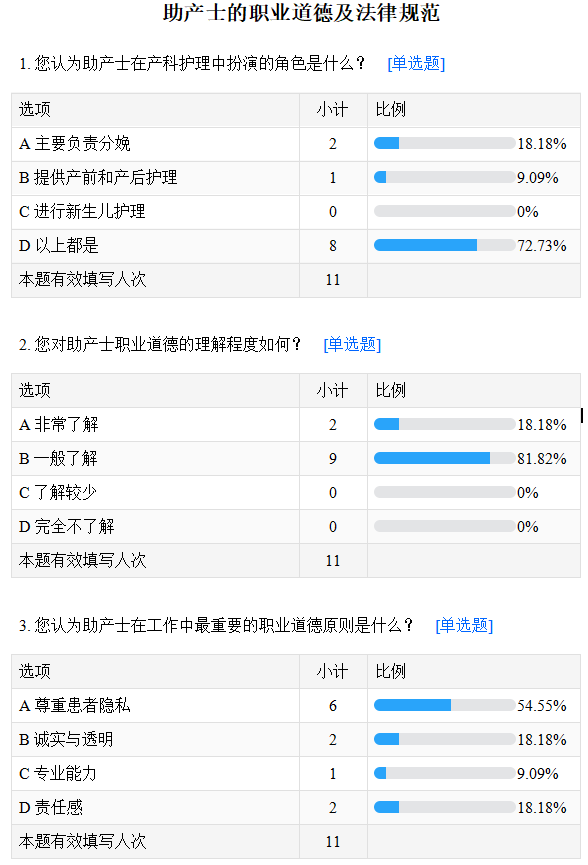Click the 比例 header in question 2 table
Screen dimensions: 588x865
(391, 391)
